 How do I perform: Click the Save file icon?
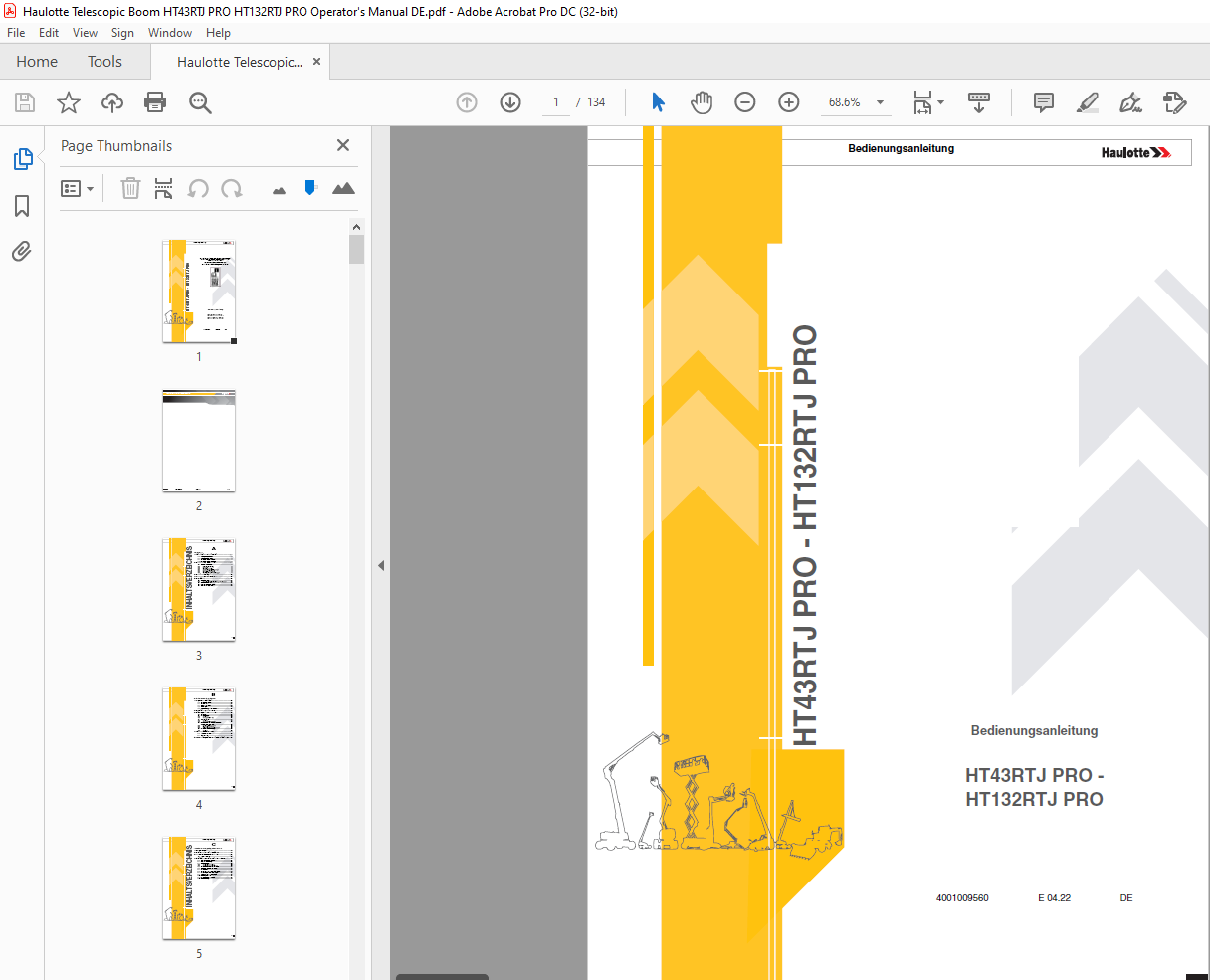(x=25, y=102)
